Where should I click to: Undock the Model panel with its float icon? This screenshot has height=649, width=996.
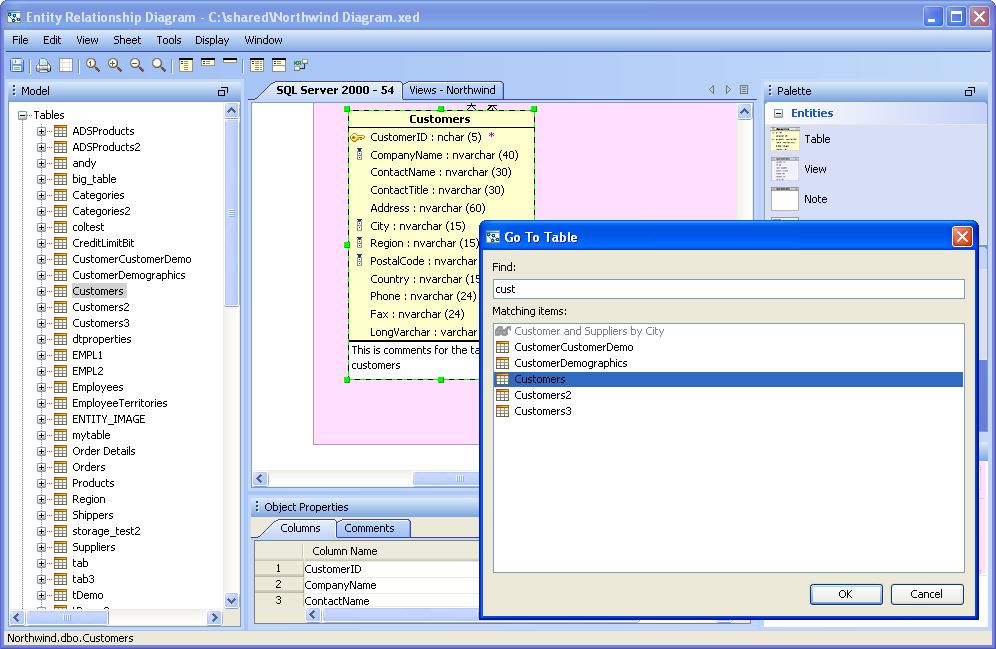(x=223, y=91)
